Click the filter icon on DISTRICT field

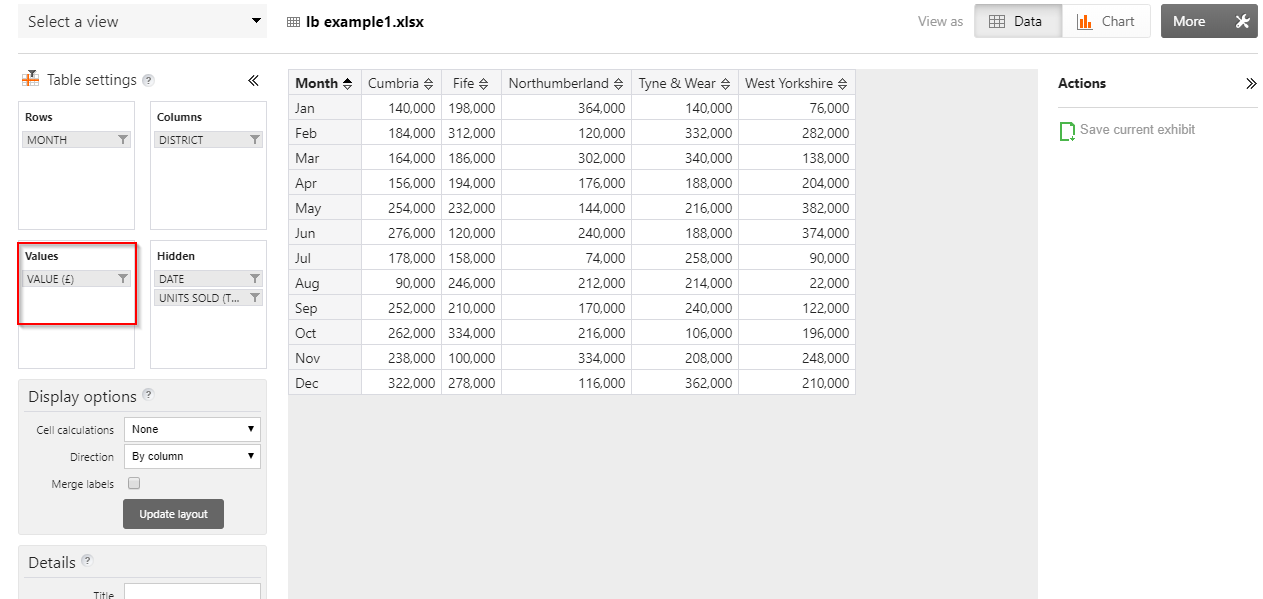255,140
